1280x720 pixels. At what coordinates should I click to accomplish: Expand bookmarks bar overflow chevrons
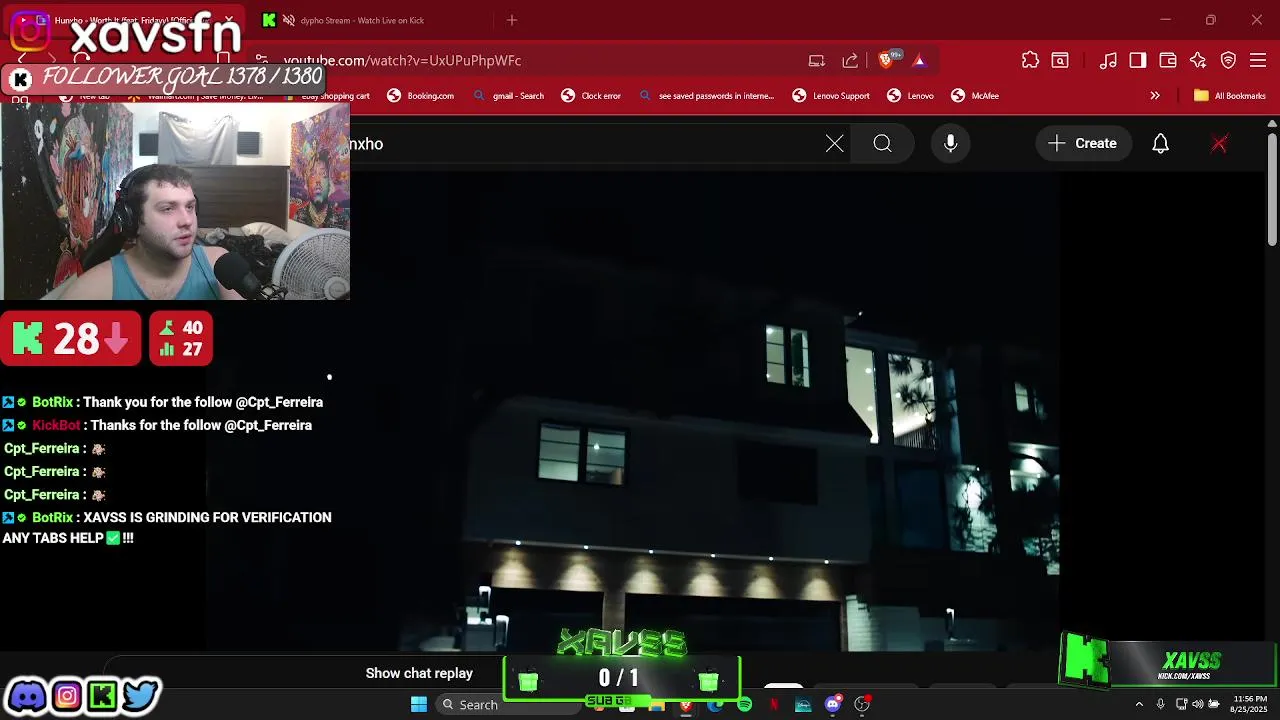(x=1155, y=96)
